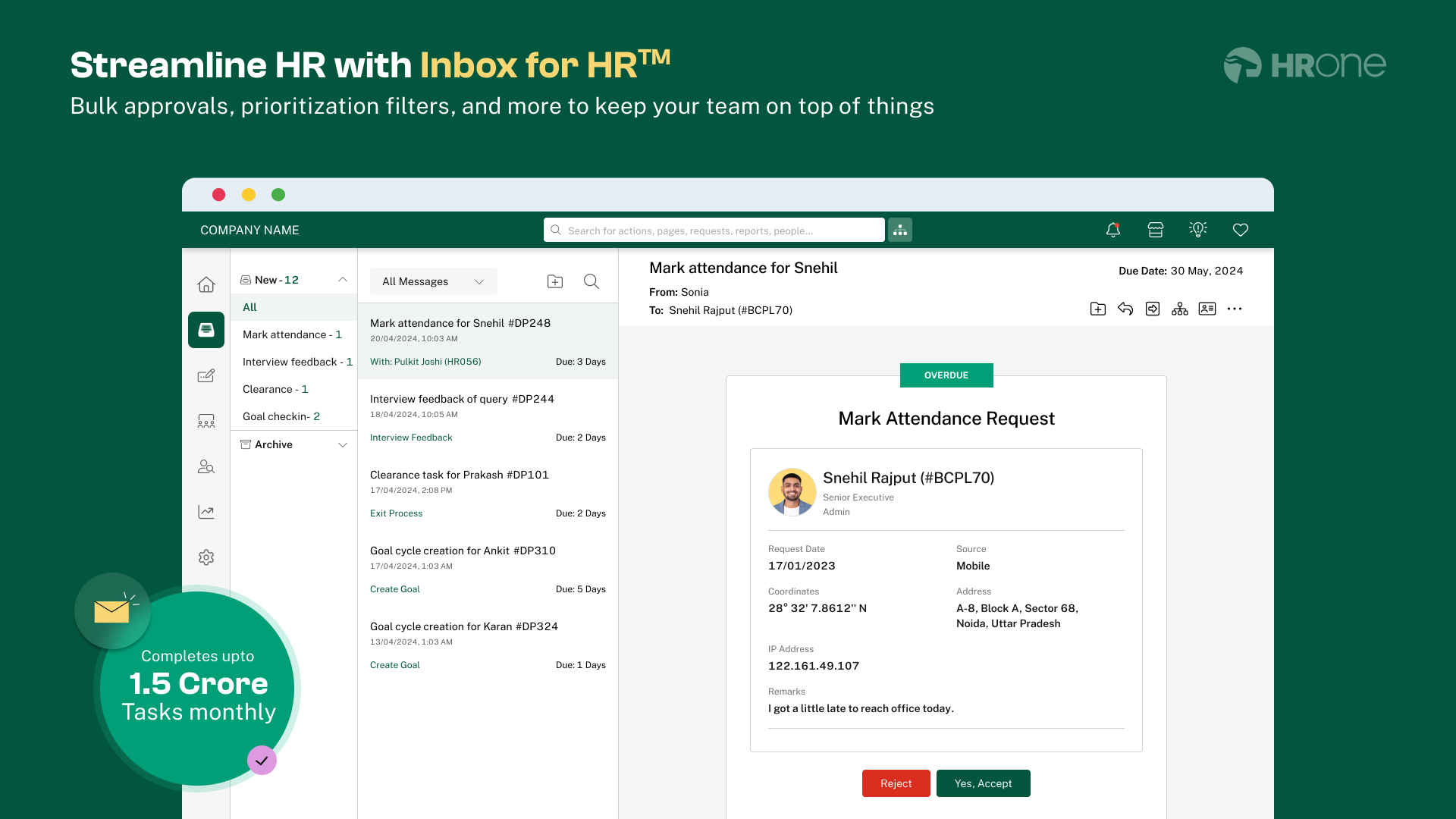Image resolution: width=1456 pixels, height=819 pixels.
Task: Click the lightbulb ideas icon
Action: 1197,230
